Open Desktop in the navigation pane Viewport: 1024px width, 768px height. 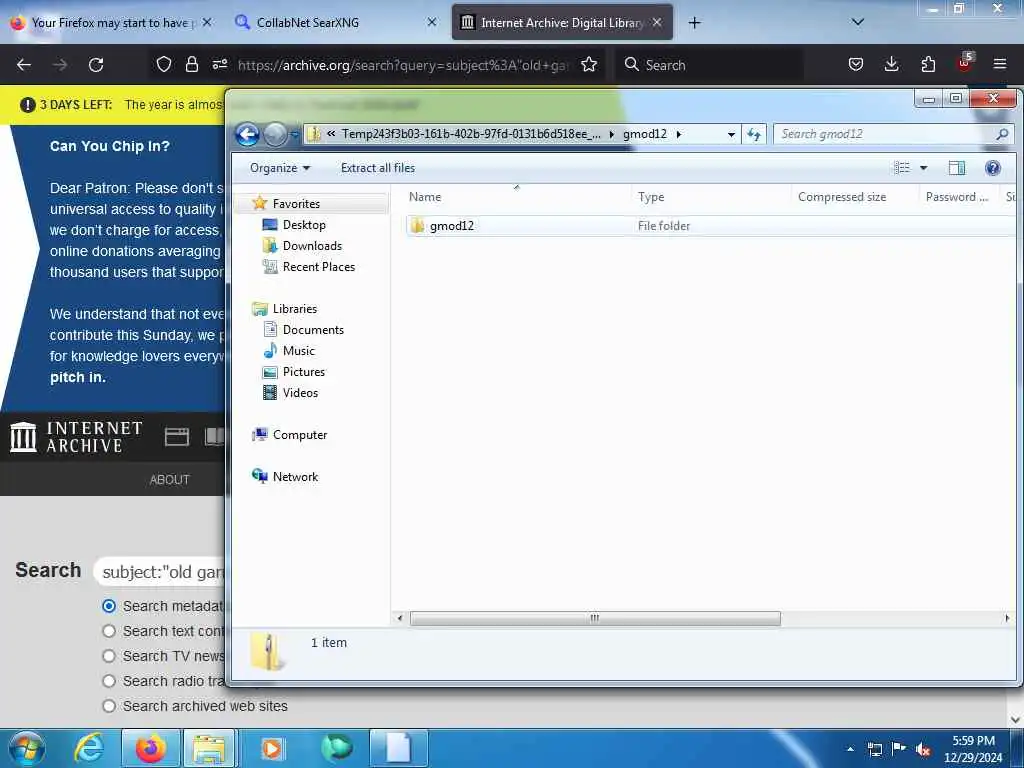pyautogui.click(x=304, y=225)
